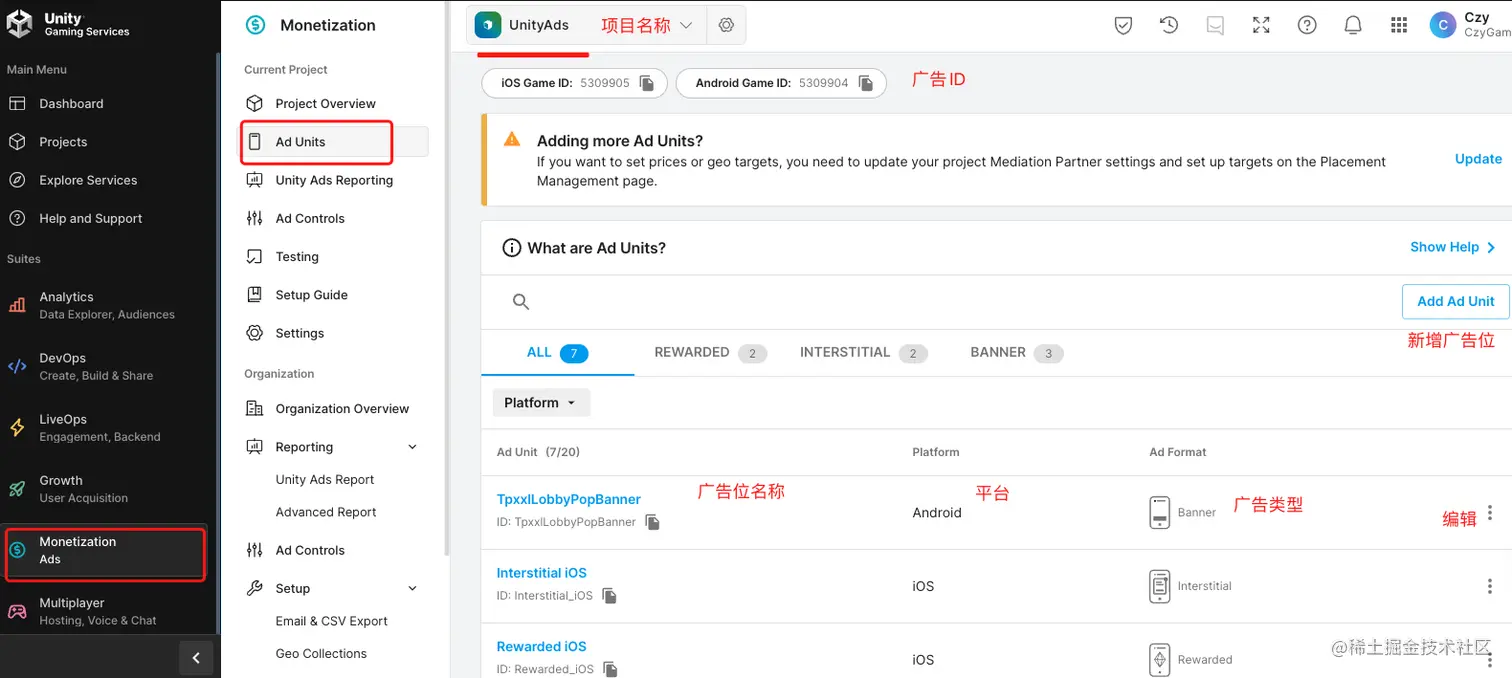
Task: Copy the Interstitial_iOS ID
Action: coord(609,596)
